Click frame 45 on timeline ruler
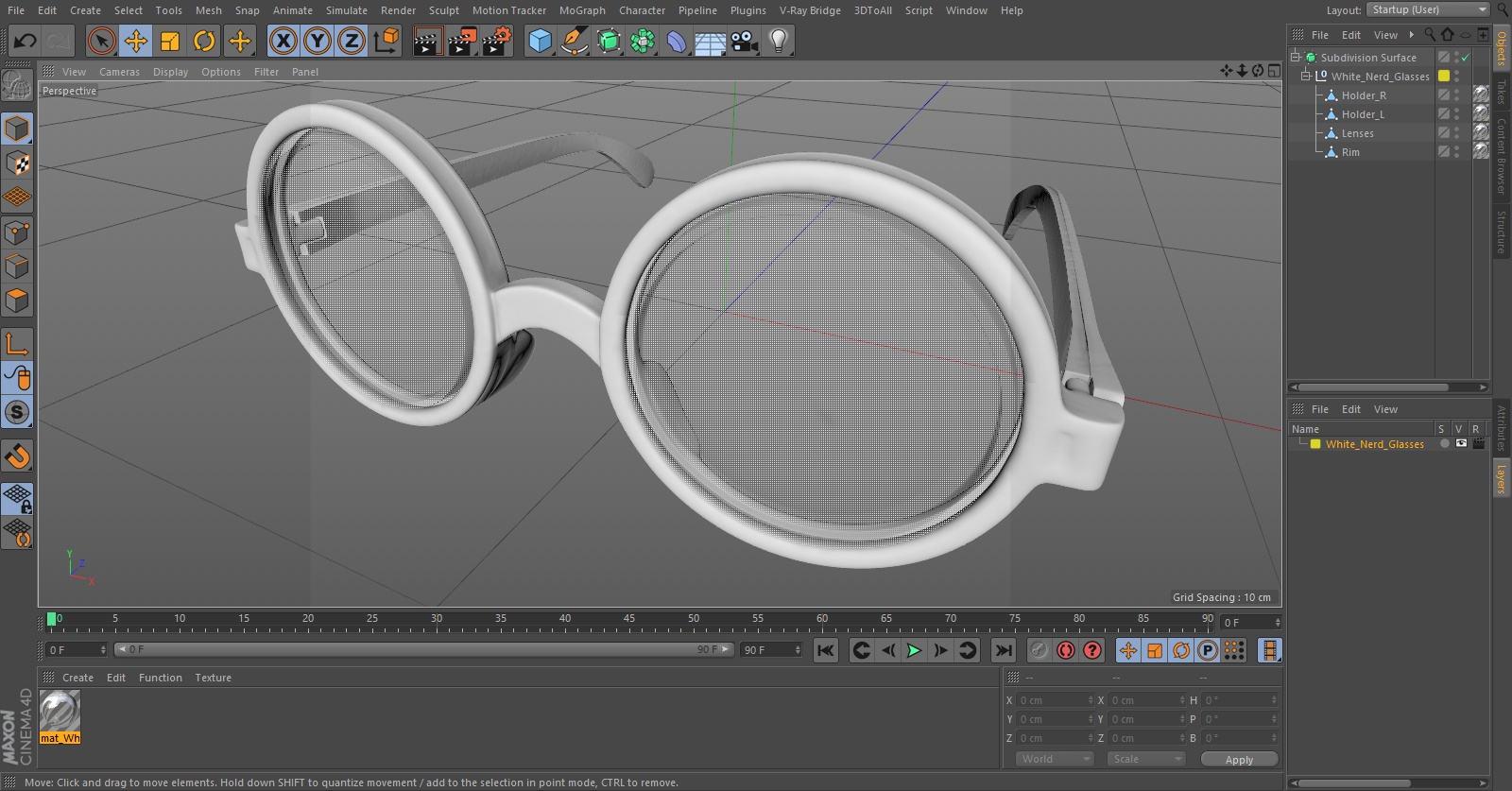 (628, 619)
